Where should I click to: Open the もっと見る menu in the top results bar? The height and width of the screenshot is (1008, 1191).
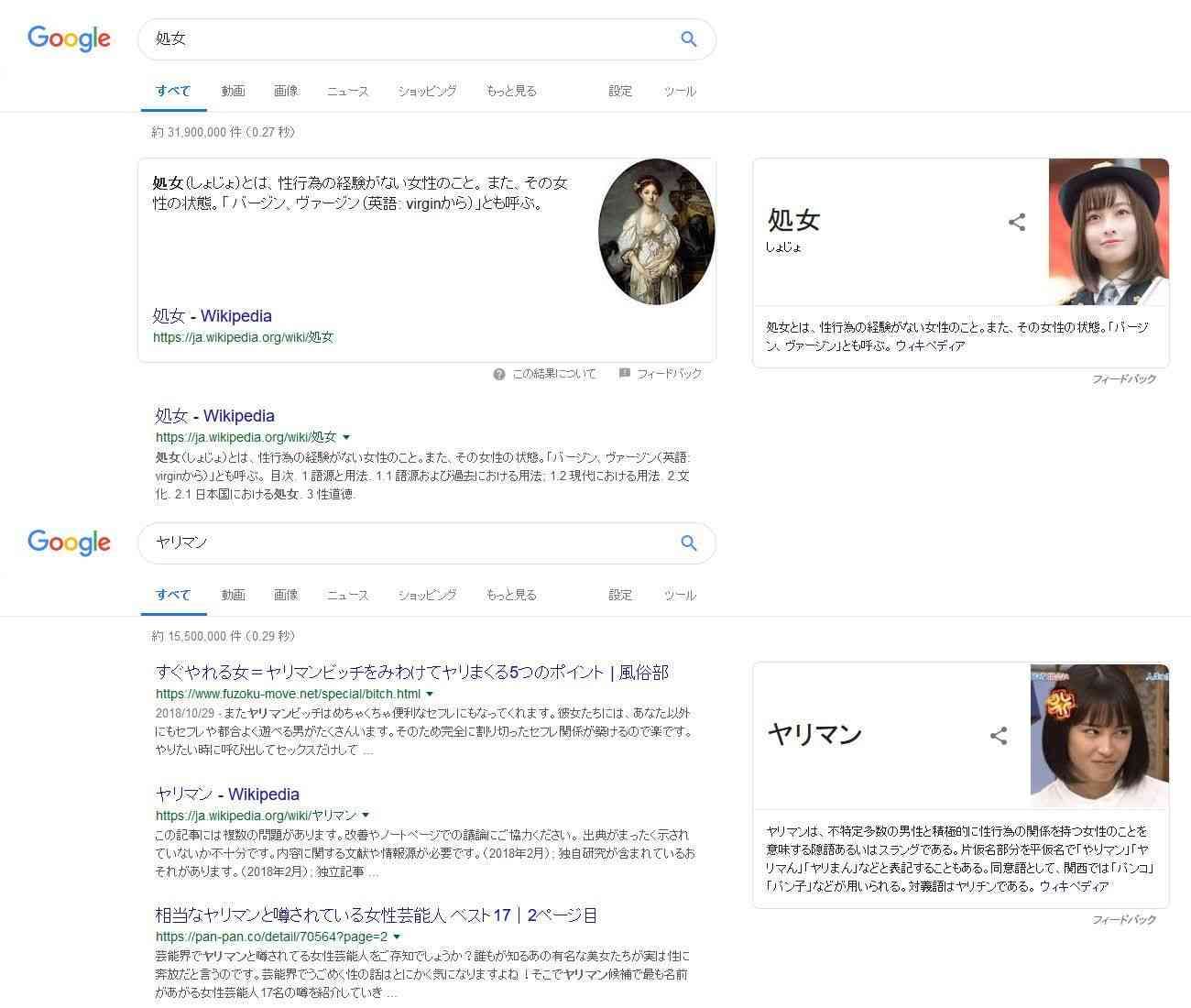[x=511, y=91]
